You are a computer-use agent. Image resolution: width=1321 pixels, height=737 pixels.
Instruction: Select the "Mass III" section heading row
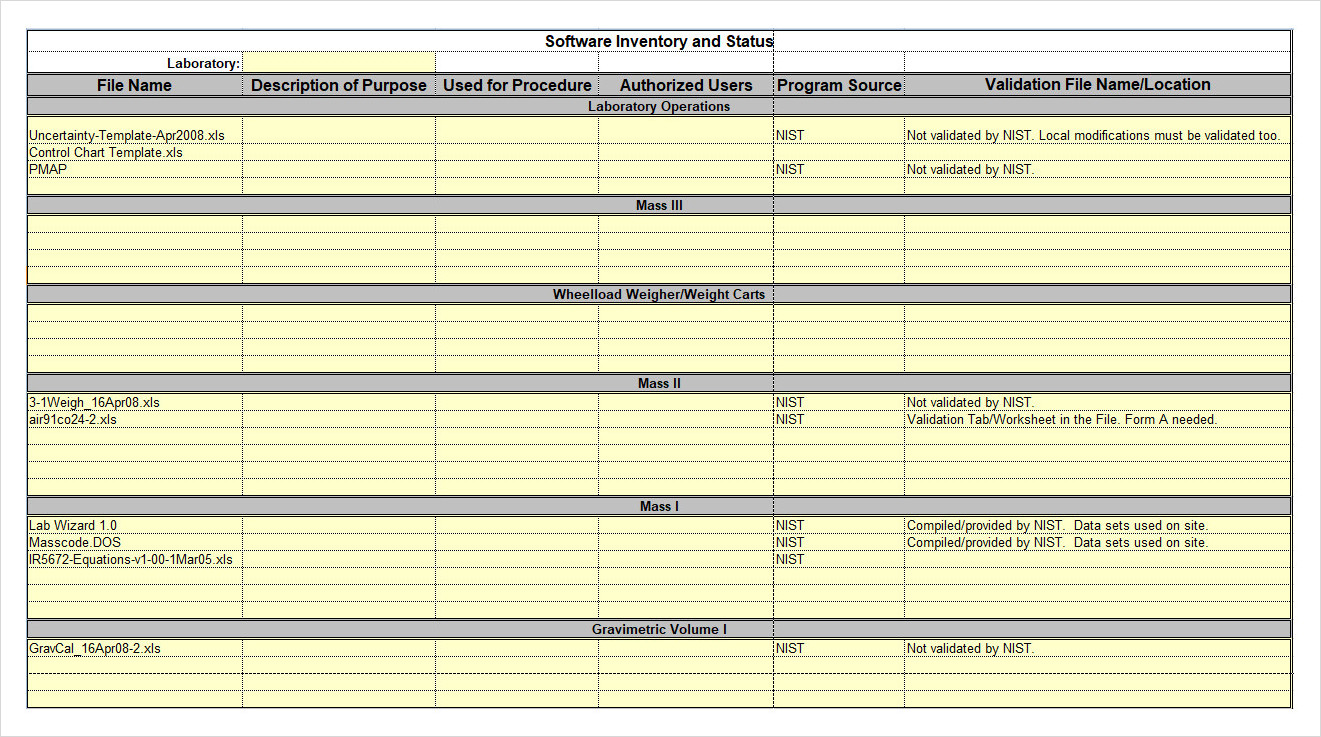(x=659, y=205)
